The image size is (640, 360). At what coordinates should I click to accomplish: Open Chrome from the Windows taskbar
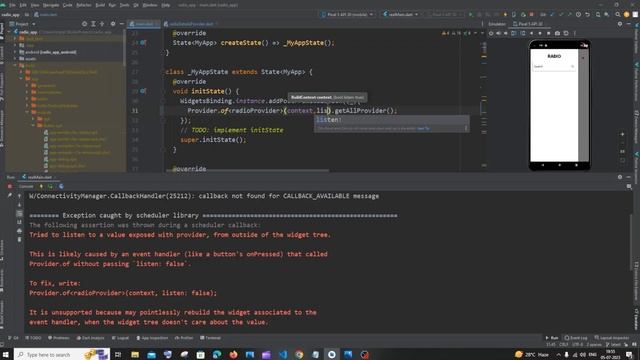click(299, 355)
